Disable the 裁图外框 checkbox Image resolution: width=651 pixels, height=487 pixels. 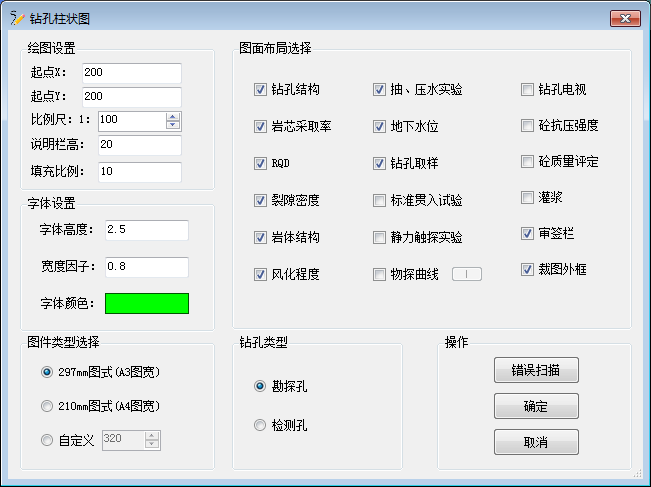[x=528, y=269]
